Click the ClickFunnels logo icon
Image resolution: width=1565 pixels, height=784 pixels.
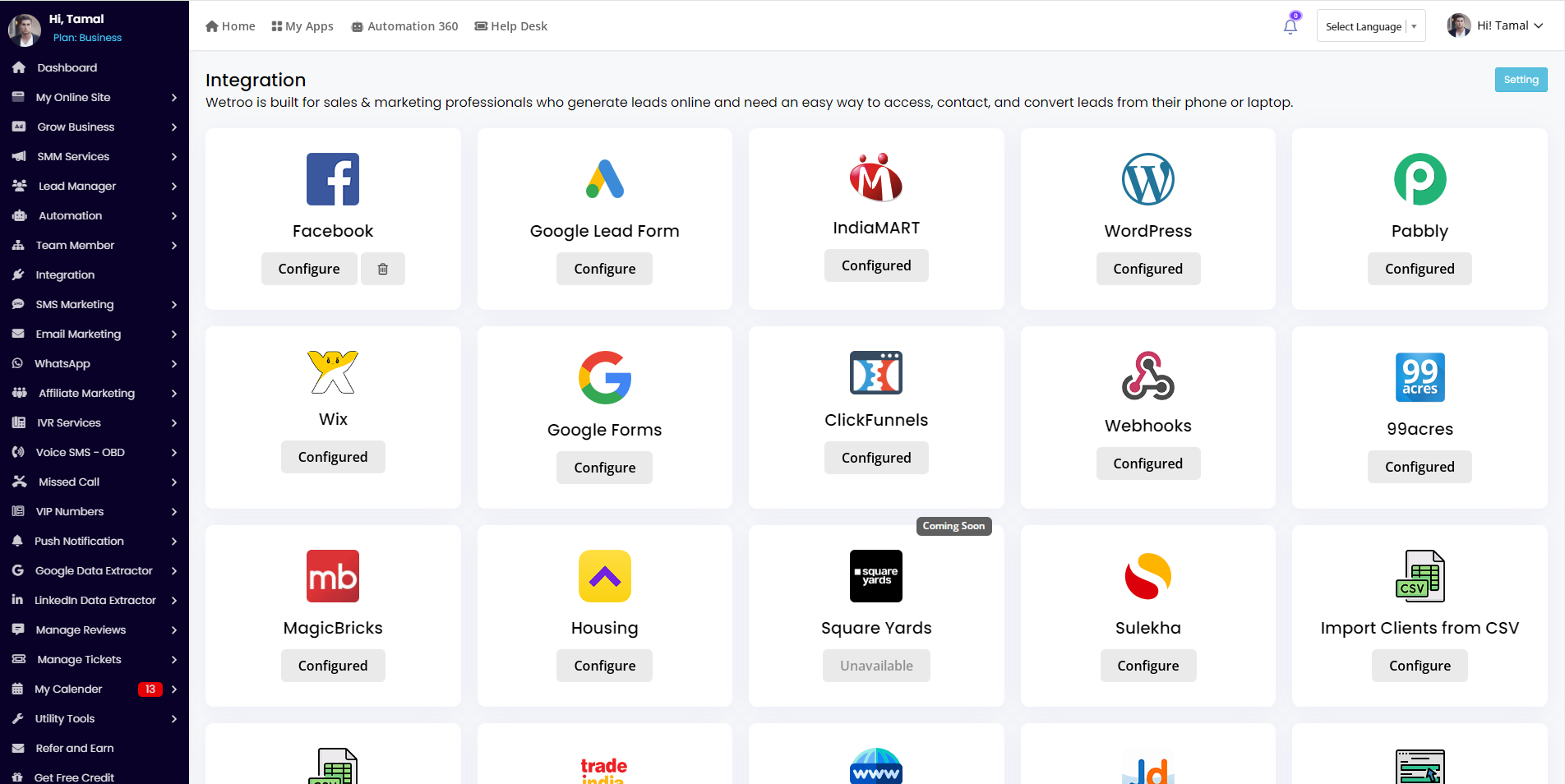[876, 373]
